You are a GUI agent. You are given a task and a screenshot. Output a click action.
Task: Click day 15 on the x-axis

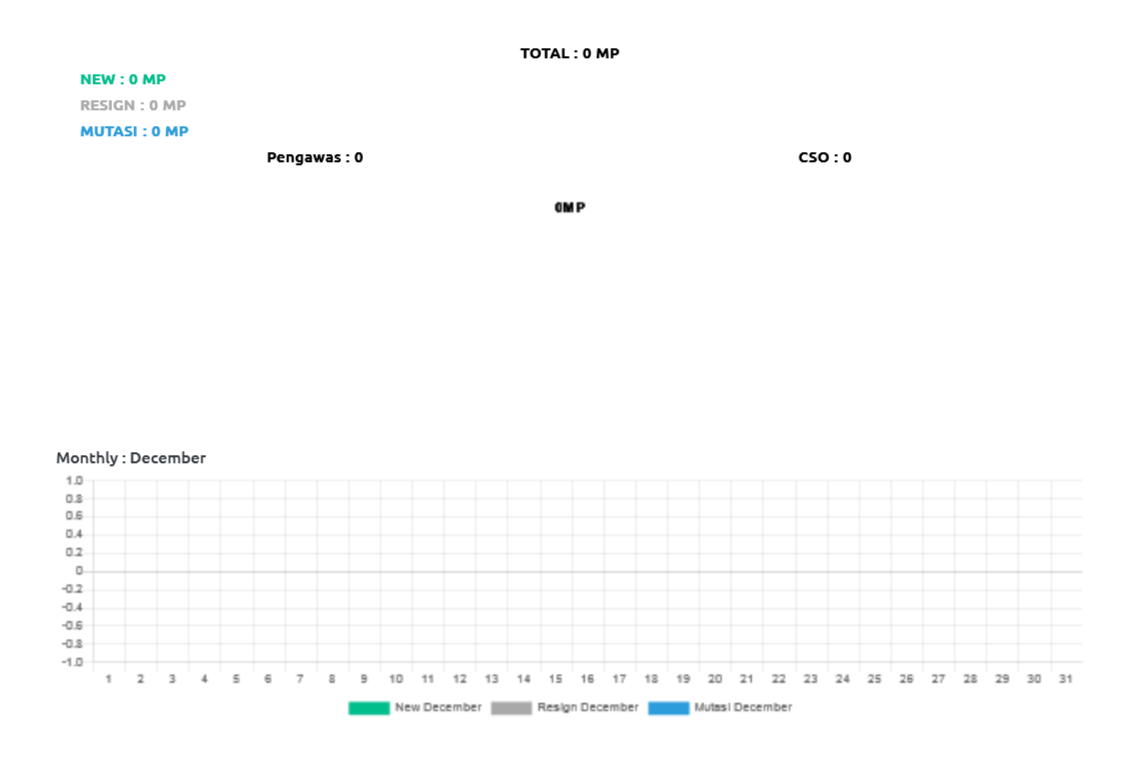coord(555,679)
